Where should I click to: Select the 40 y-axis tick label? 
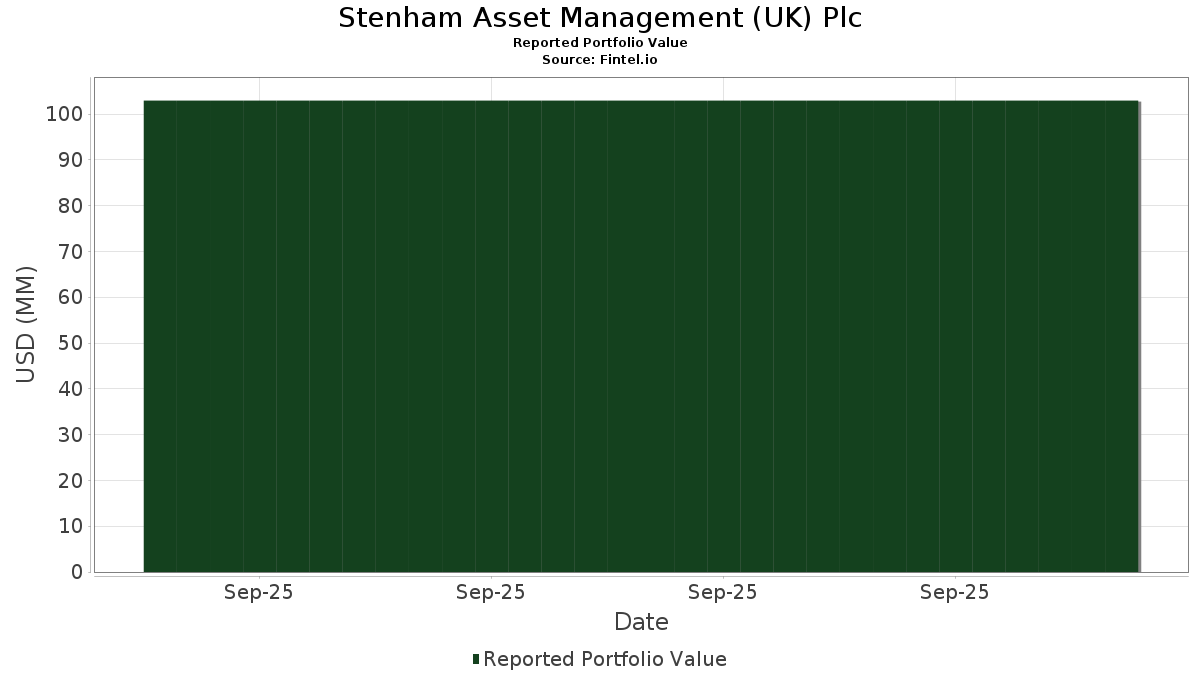[x=69, y=389]
